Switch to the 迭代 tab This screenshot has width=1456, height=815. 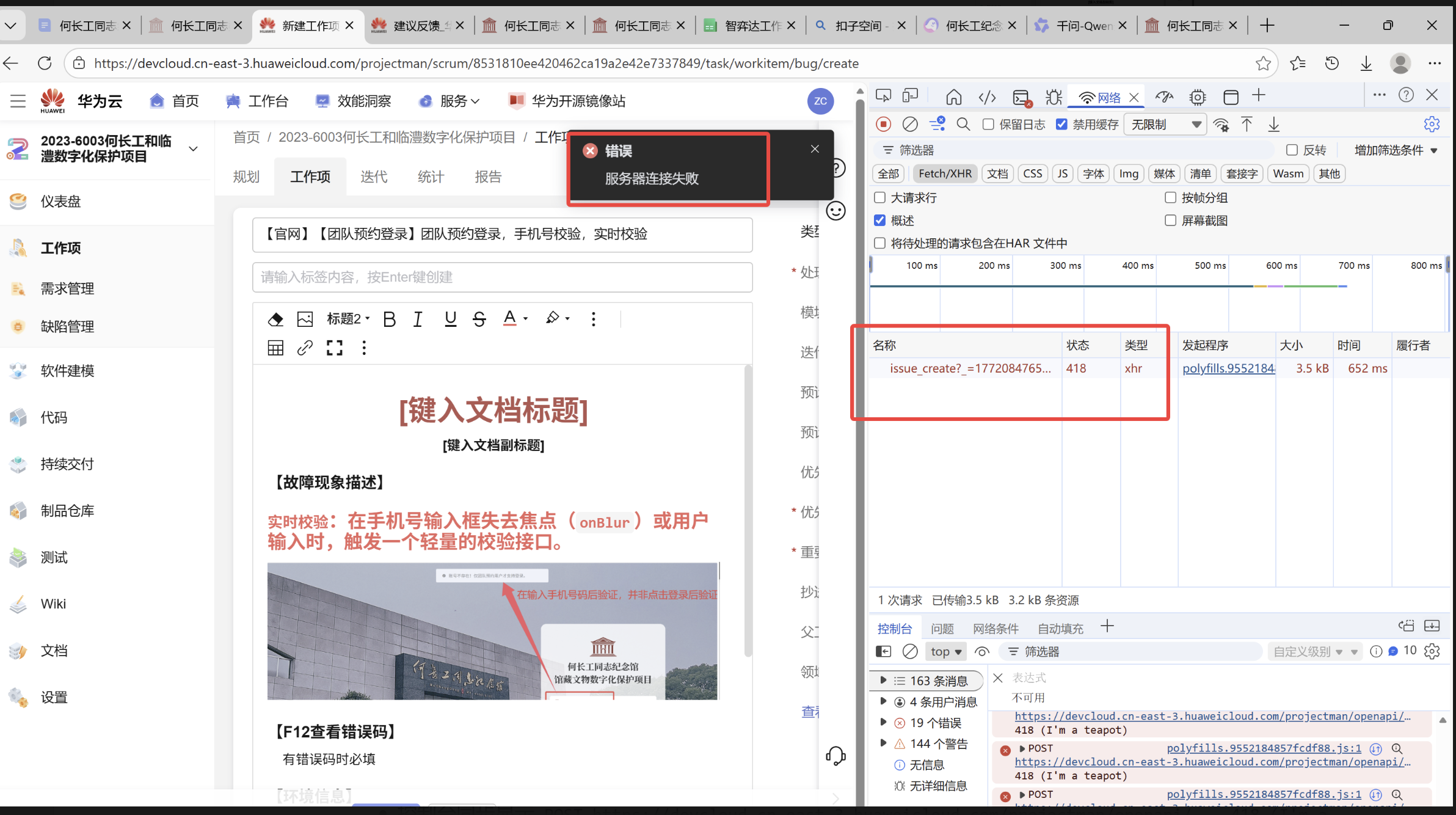point(374,177)
